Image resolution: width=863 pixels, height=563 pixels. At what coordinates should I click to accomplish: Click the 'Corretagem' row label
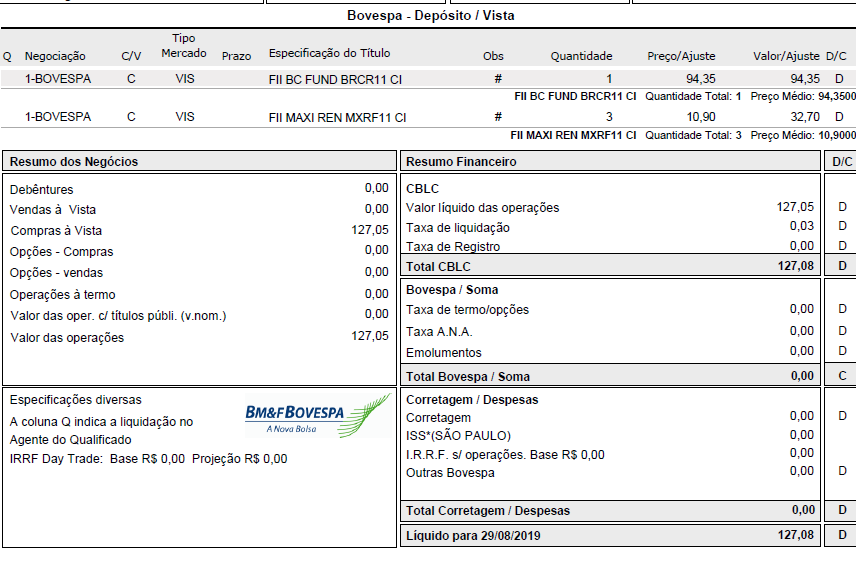(x=438, y=418)
